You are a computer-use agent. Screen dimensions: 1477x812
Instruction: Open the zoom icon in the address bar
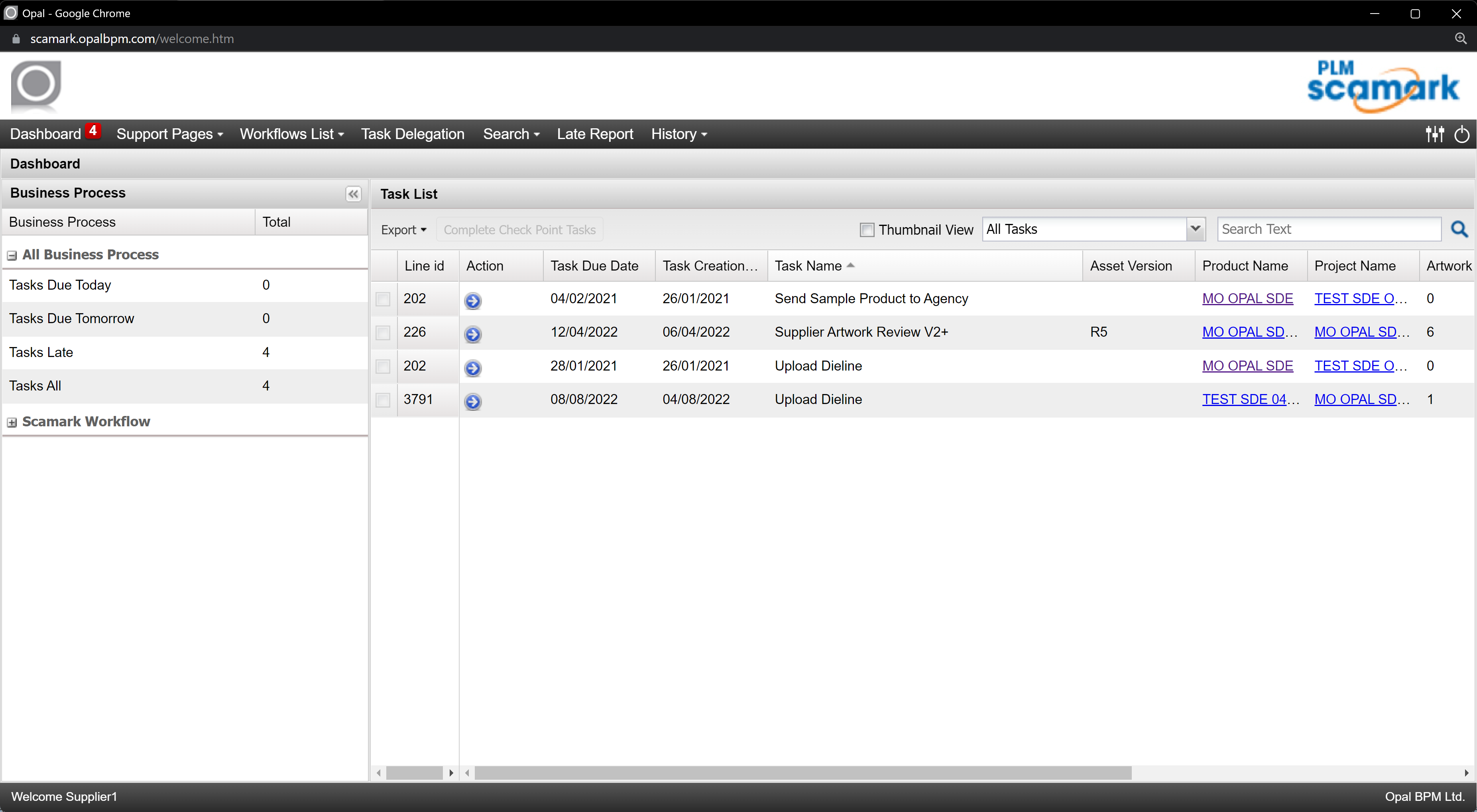pos(1461,38)
